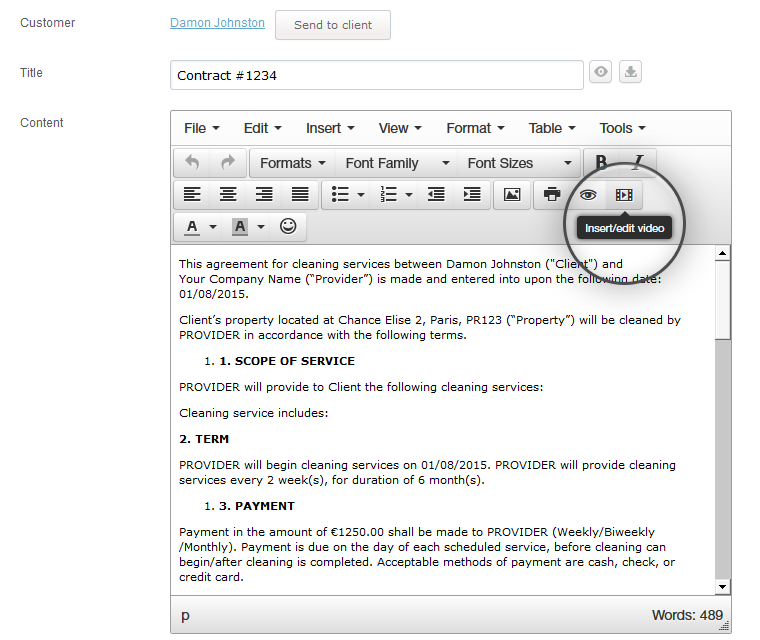
Task: Click the '1. SCOPE OF SERVICE' heading
Action: click(287, 361)
